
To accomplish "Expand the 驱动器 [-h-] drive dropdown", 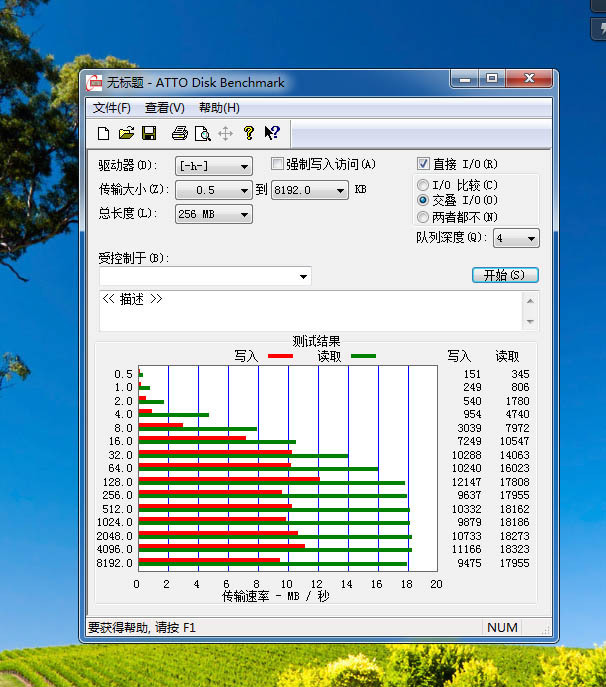I will (245, 166).
